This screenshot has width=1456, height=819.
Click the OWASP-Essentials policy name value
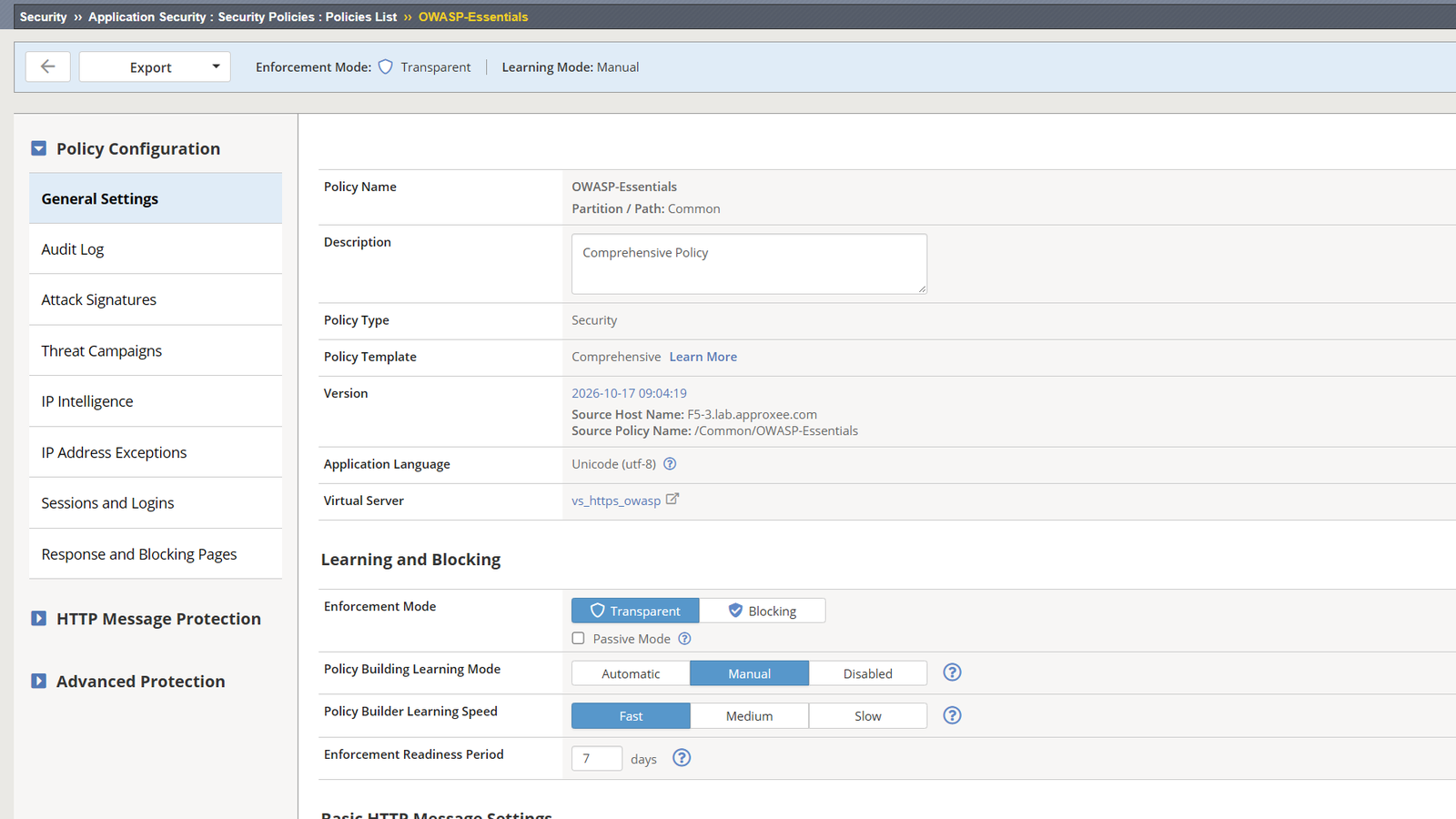coord(624,187)
